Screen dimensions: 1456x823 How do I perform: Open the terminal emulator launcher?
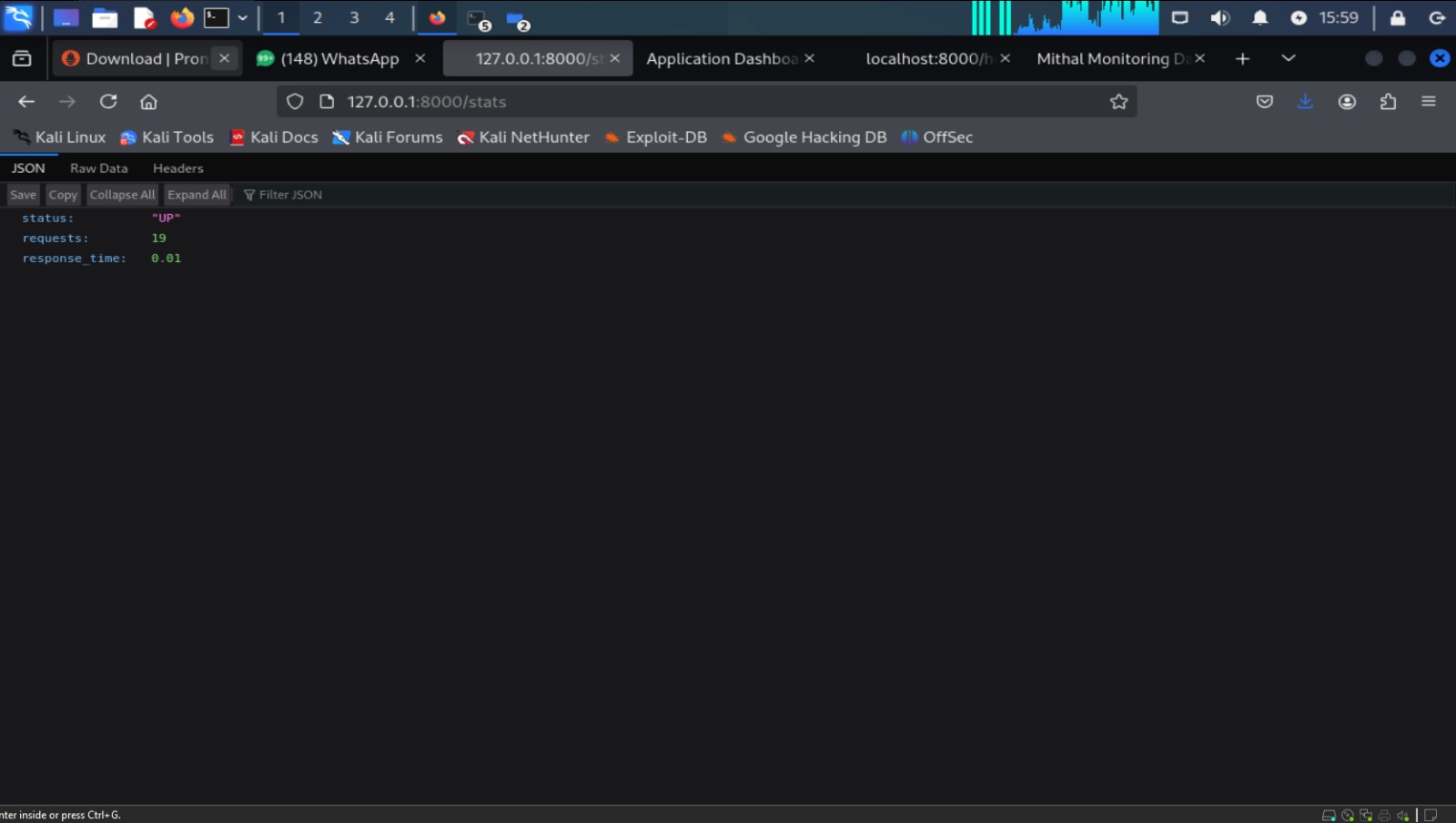tap(216, 17)
